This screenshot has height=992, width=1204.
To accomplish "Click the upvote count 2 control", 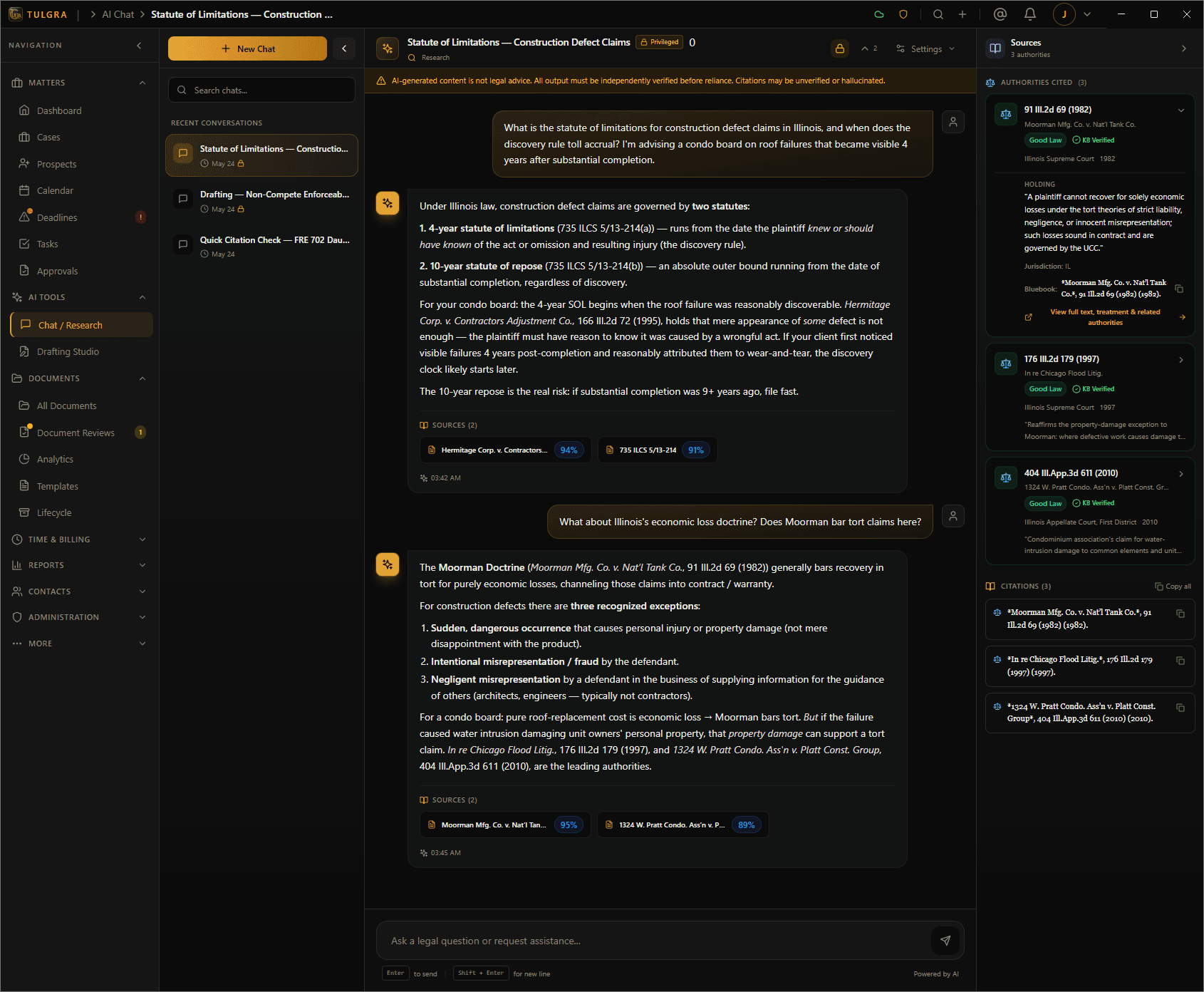I will click(869, 48).
